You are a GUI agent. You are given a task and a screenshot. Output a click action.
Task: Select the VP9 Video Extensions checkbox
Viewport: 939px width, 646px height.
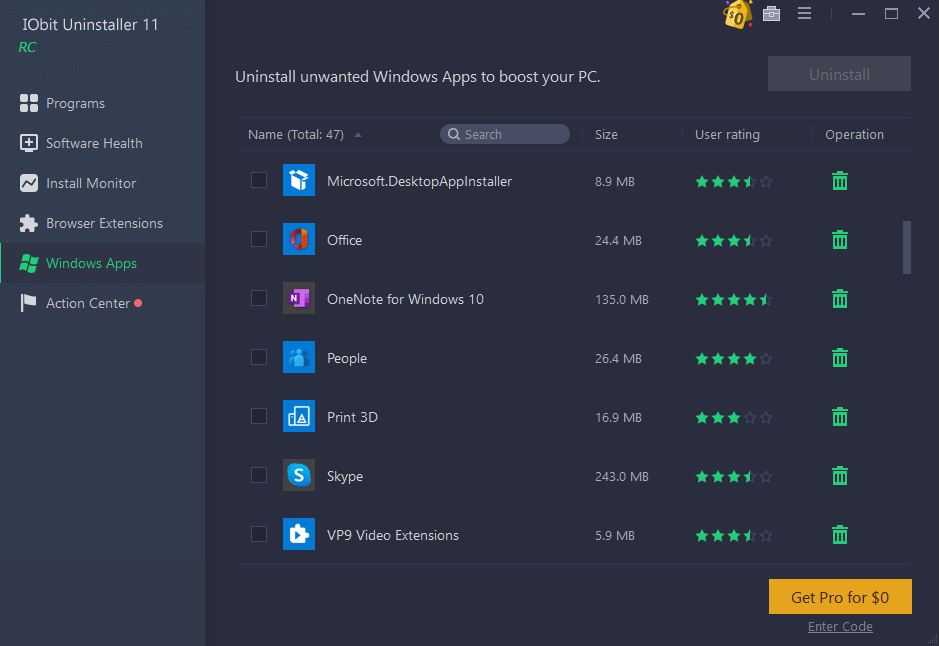point(259,533)
